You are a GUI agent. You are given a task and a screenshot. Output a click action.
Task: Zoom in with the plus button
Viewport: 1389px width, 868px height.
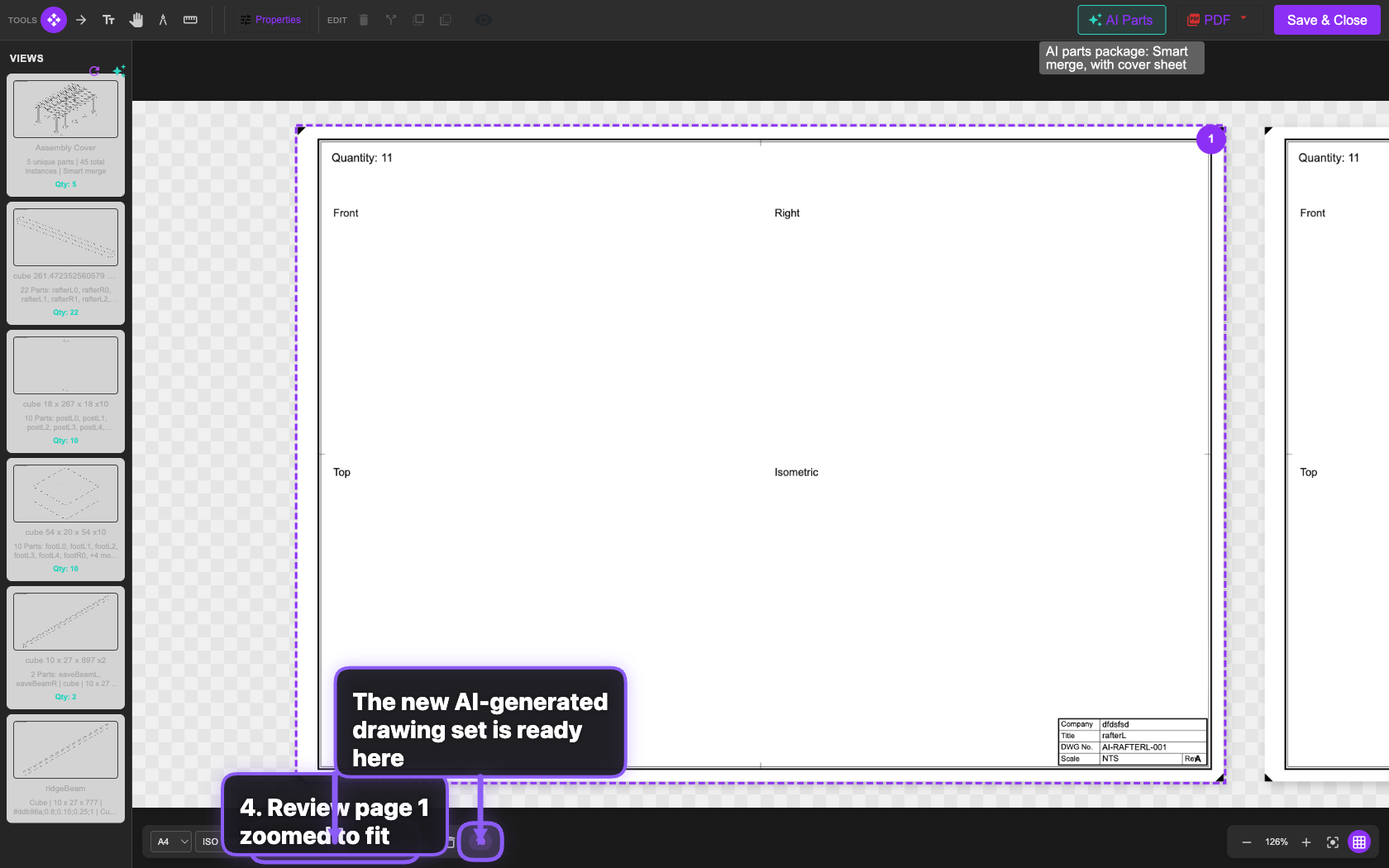pos(1306,842)
